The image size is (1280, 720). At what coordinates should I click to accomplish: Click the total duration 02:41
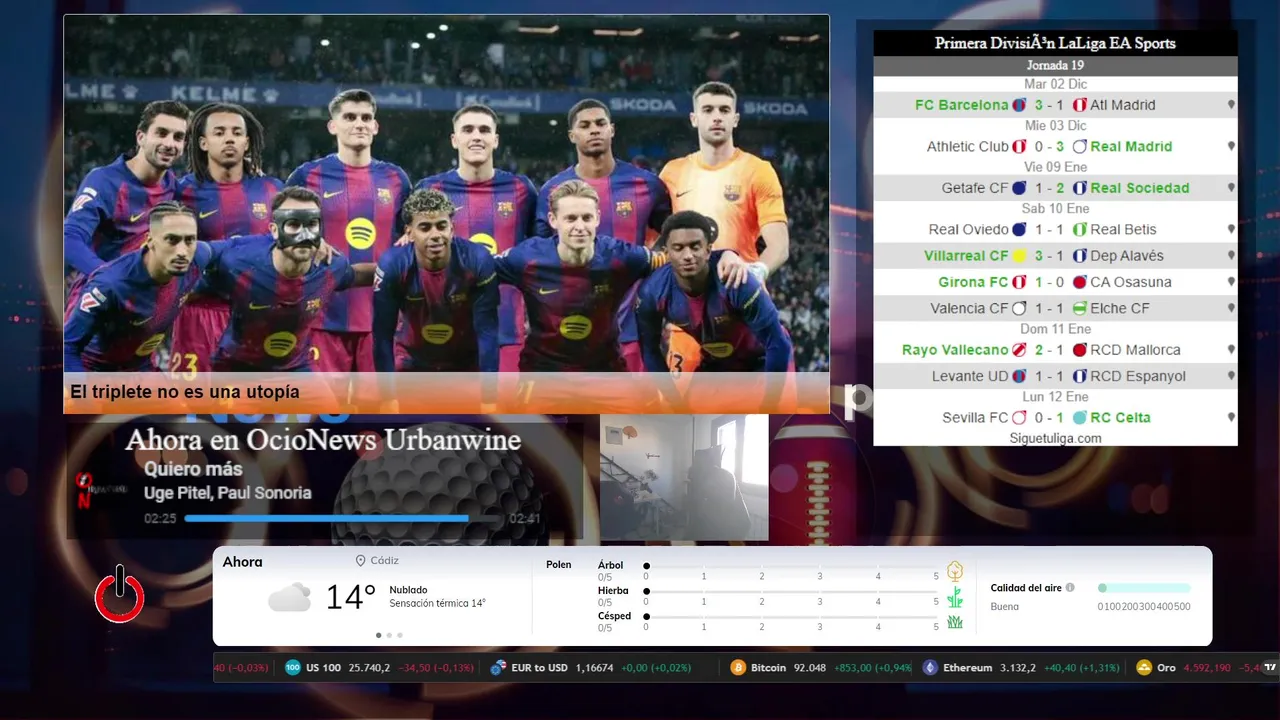525,519
